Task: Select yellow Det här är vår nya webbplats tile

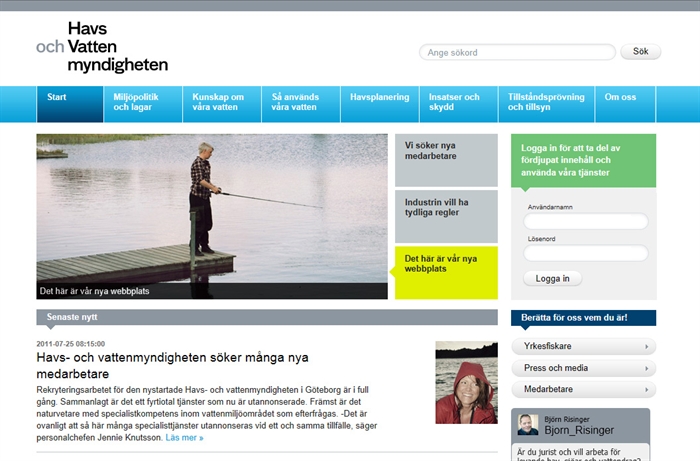Action: click(446, 273)
